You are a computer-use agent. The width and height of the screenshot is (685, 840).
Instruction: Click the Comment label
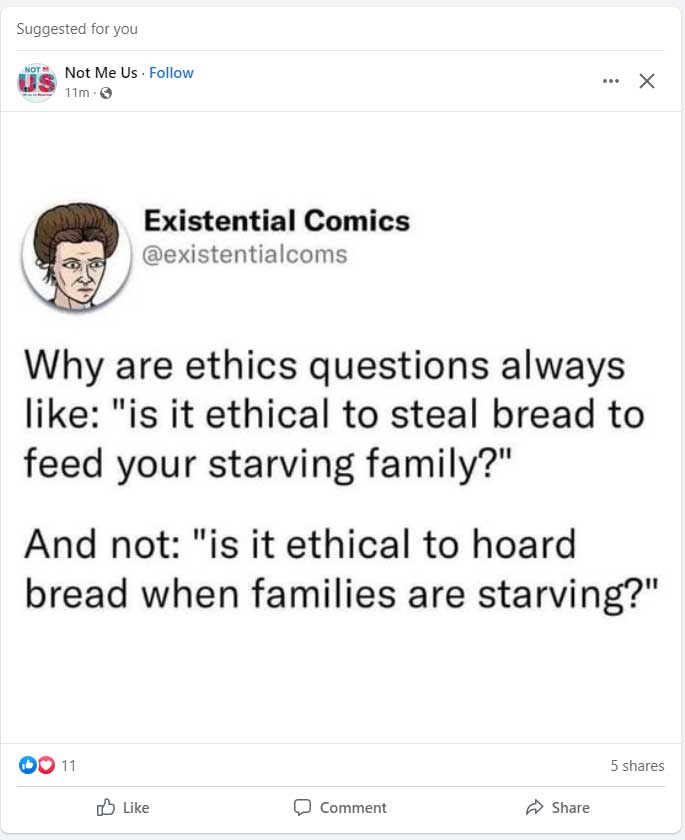point(353,808)
